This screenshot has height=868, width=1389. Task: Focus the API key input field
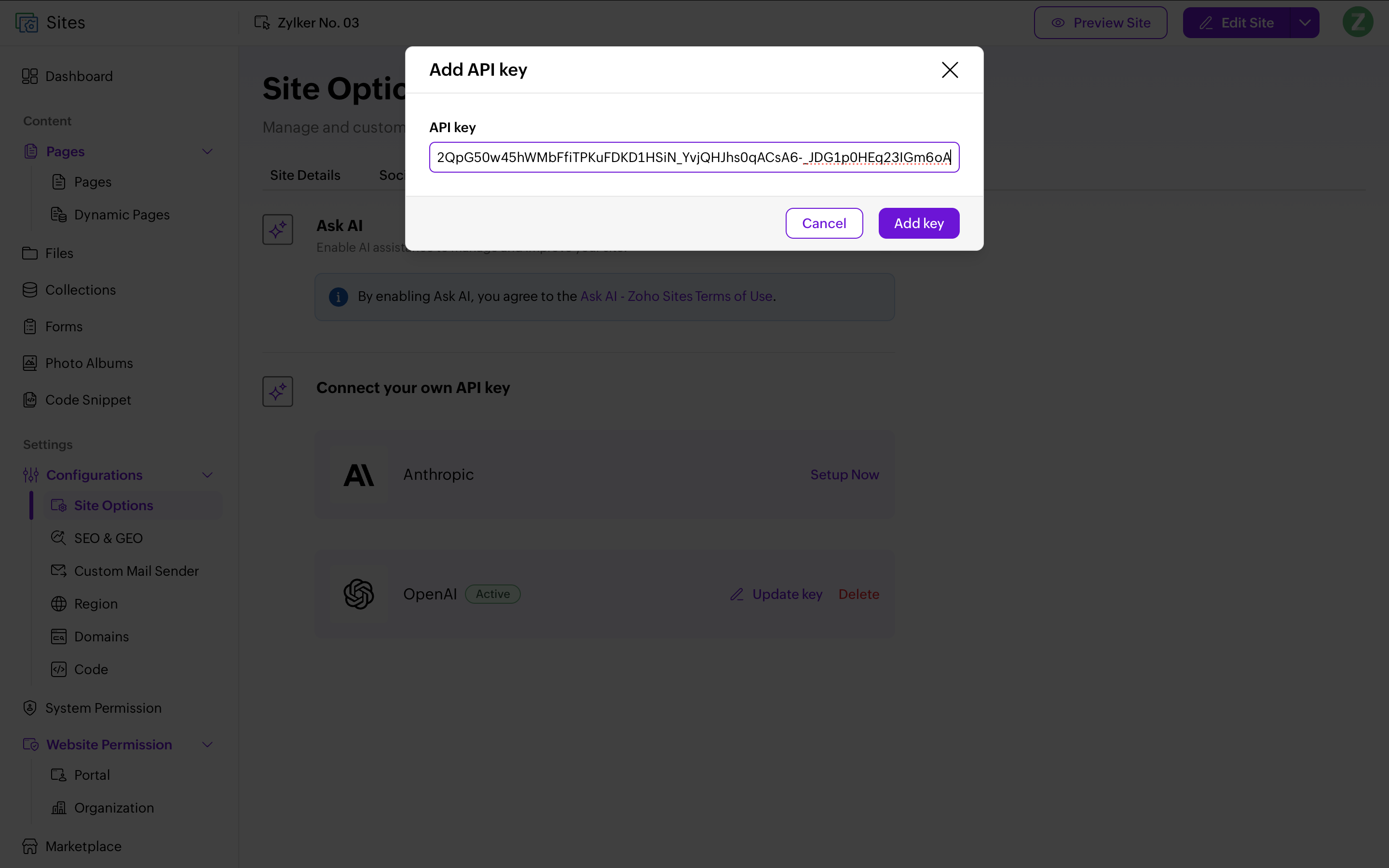(x=694, y=157)
